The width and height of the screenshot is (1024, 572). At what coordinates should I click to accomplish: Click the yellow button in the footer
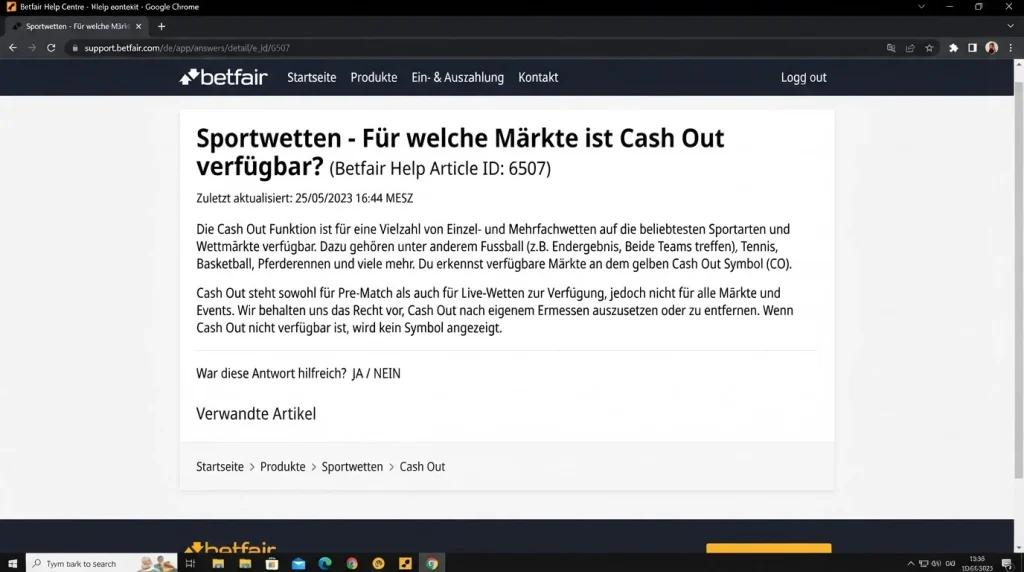tap(769, 548)
